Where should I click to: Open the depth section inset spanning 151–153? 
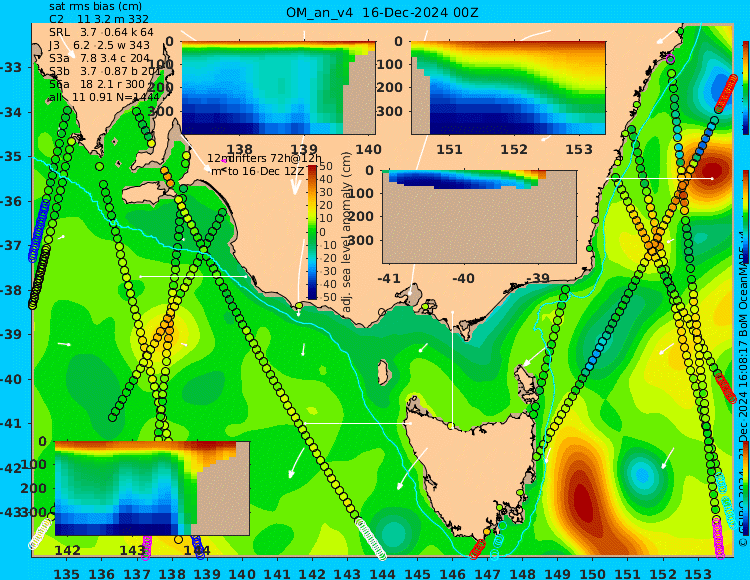point(508,88)
